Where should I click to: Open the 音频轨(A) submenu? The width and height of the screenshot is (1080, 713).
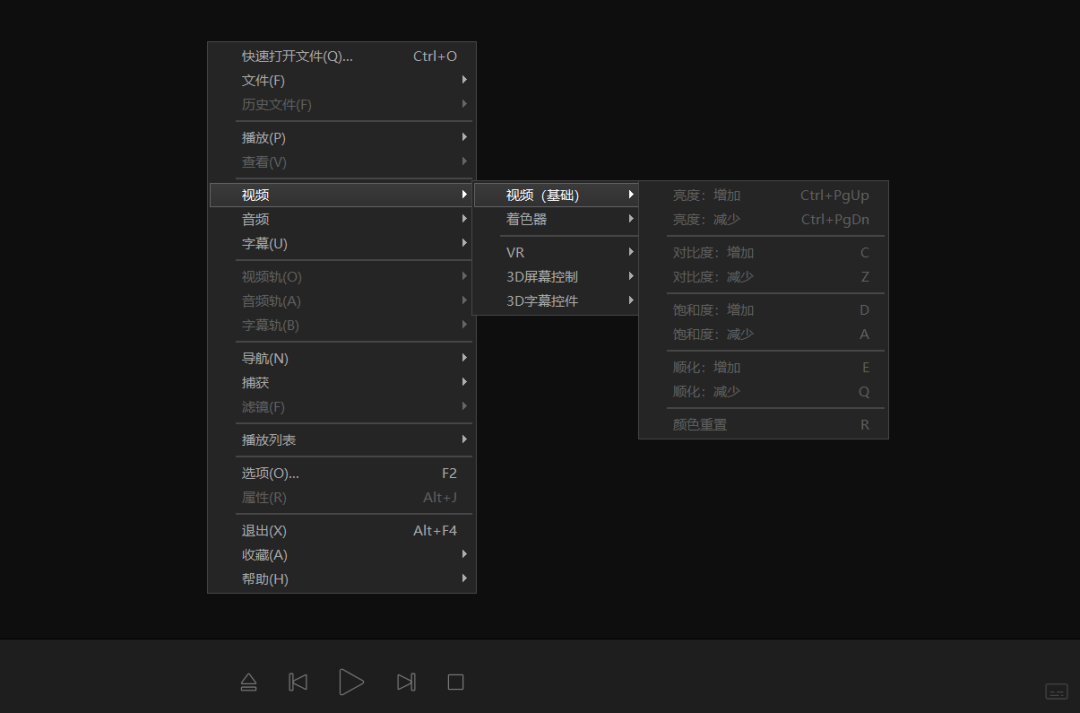(342, 301)
